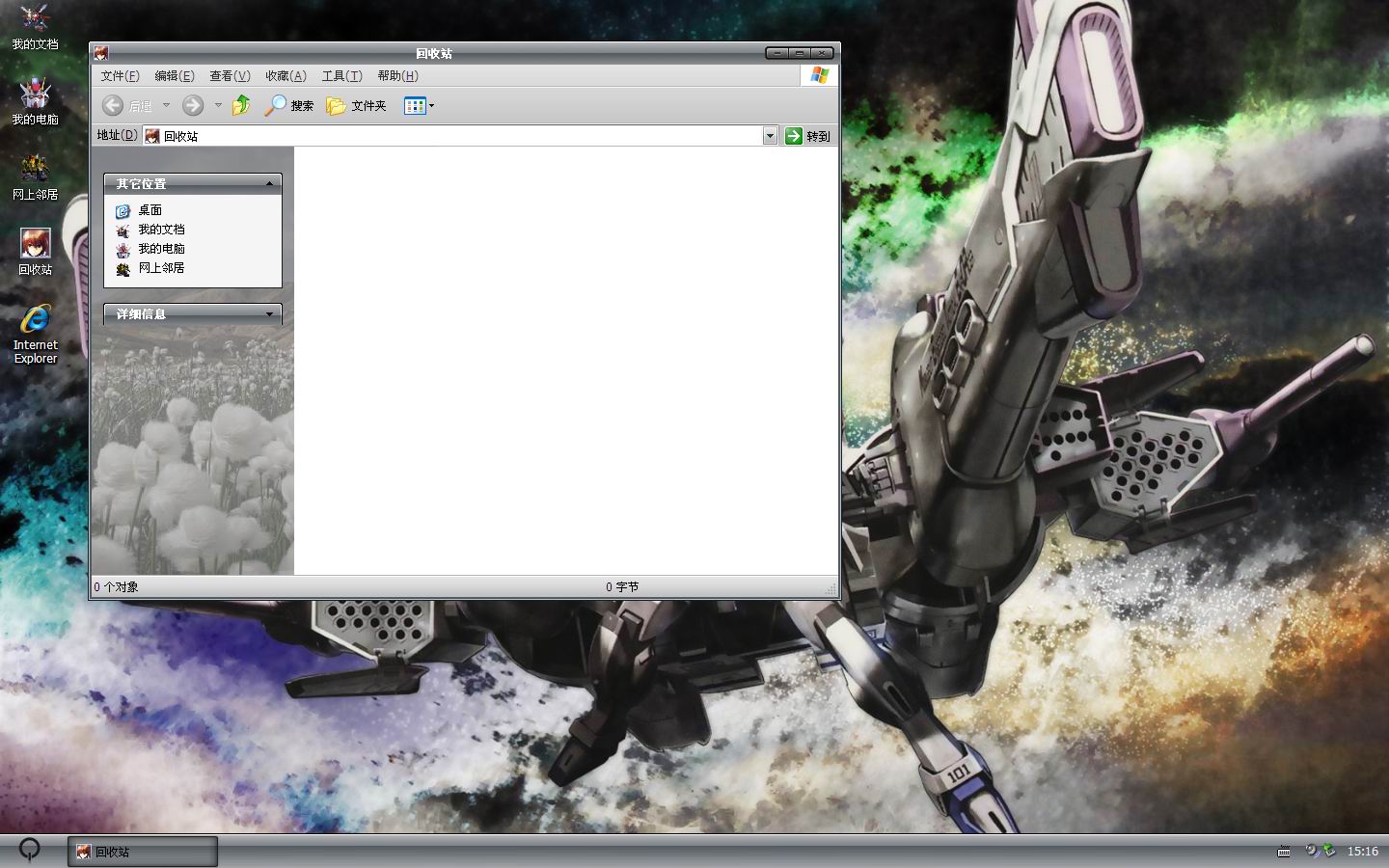Viewport: 1389px width, 868px height.
Task: Open the 帮助(H) menu
Action: point(397,75)
